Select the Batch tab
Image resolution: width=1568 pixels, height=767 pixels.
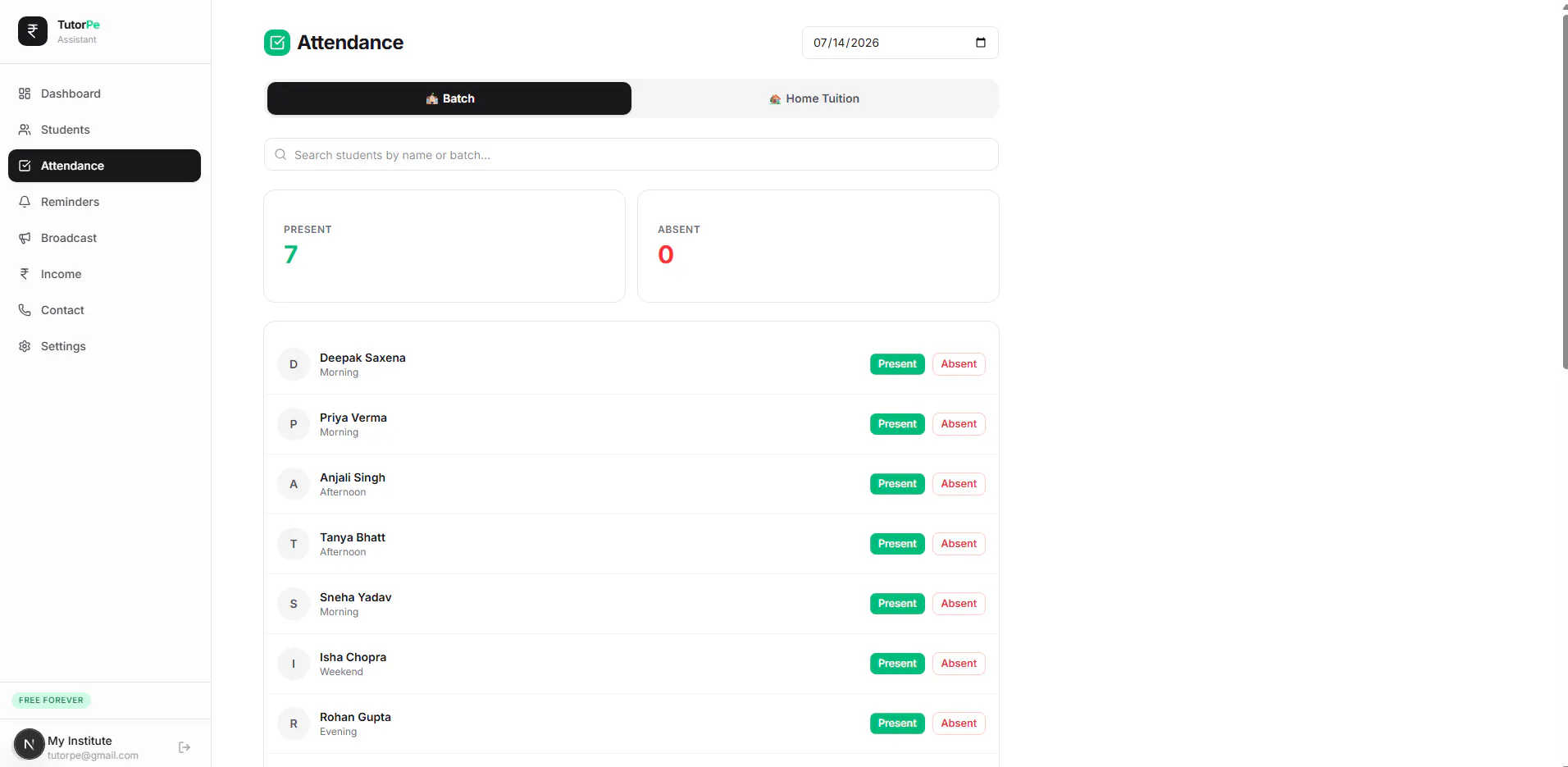click(x=449, y=98)
